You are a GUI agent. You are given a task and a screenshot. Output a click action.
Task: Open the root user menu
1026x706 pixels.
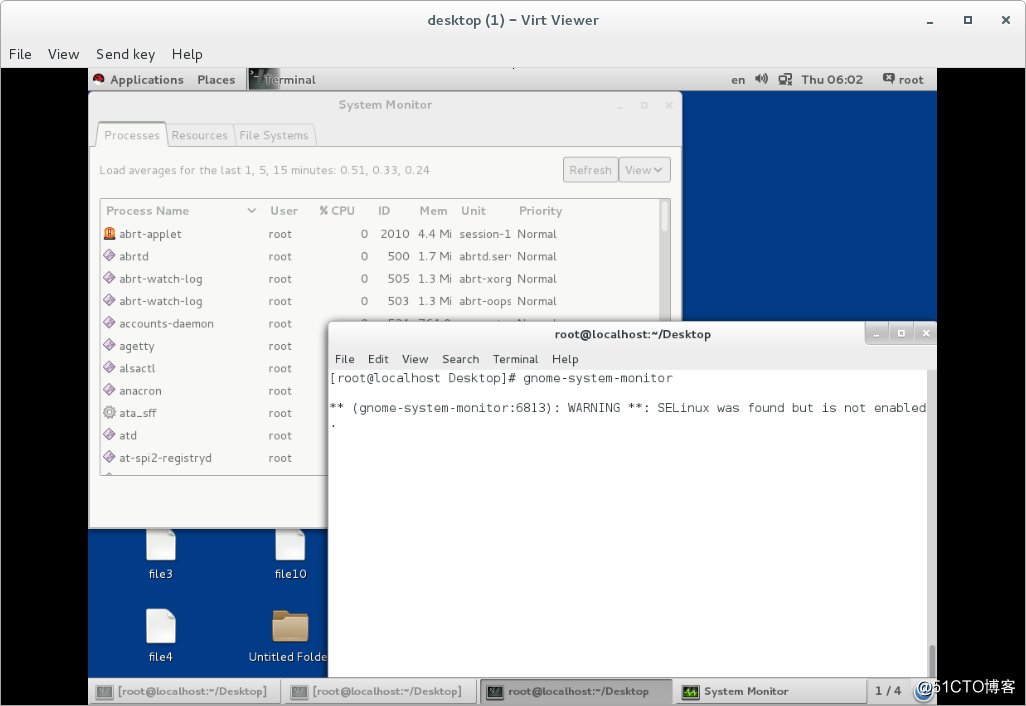(903, 80)
